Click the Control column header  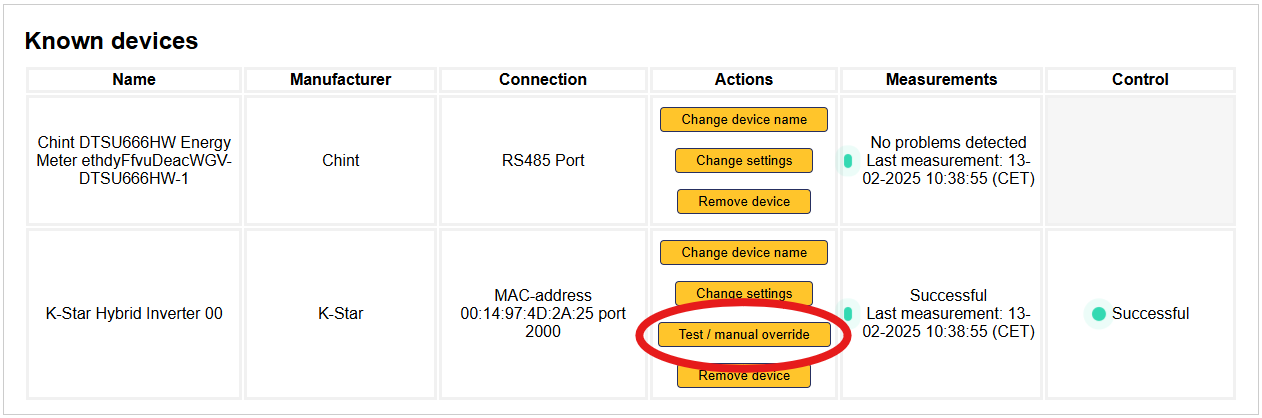[x=1140, y=79]
